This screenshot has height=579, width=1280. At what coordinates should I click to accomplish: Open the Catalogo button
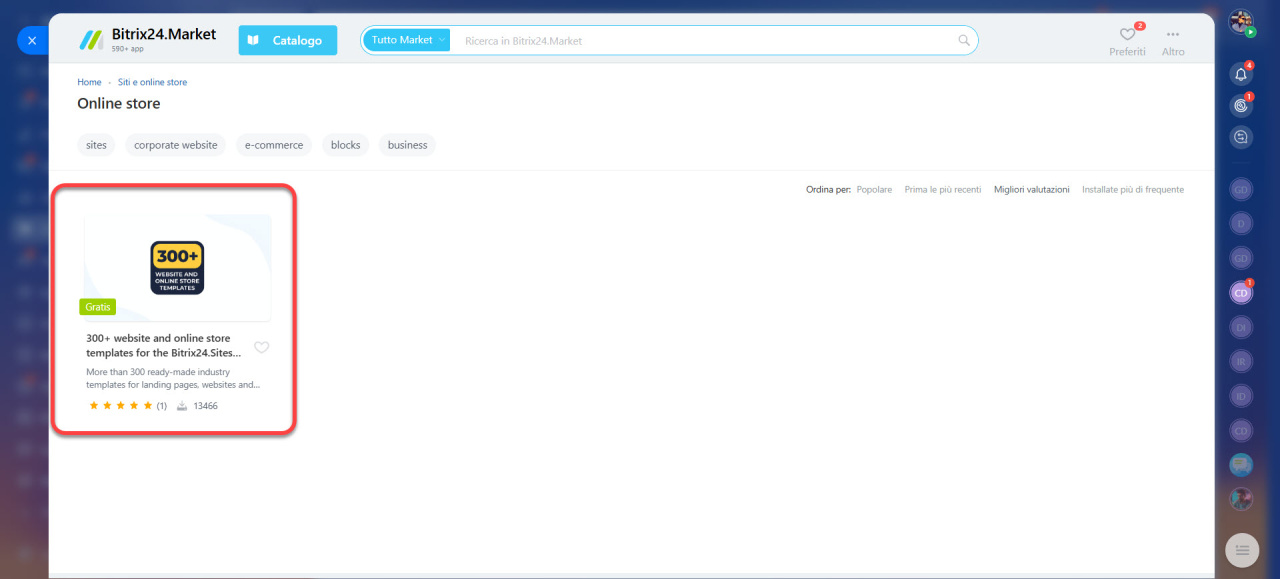288,40
